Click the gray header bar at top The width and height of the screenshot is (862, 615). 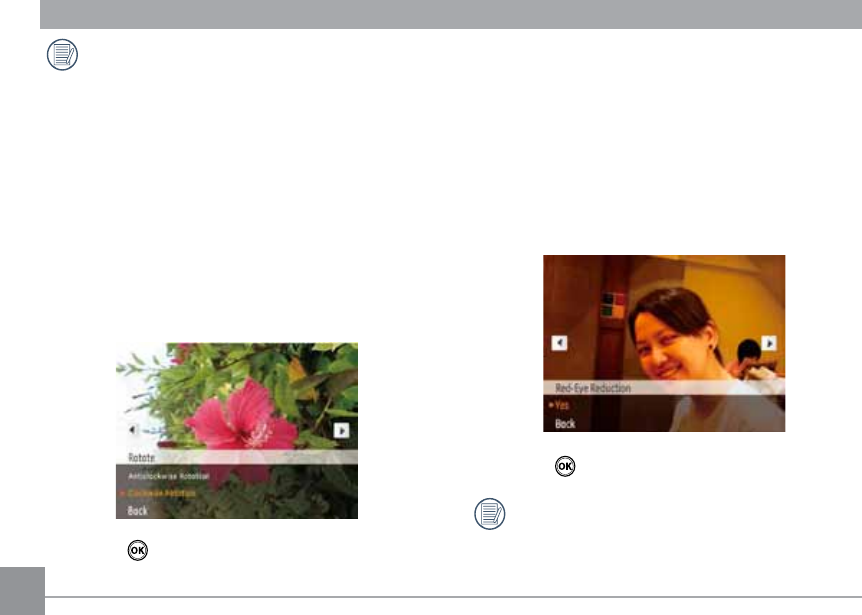click(451, 14)
